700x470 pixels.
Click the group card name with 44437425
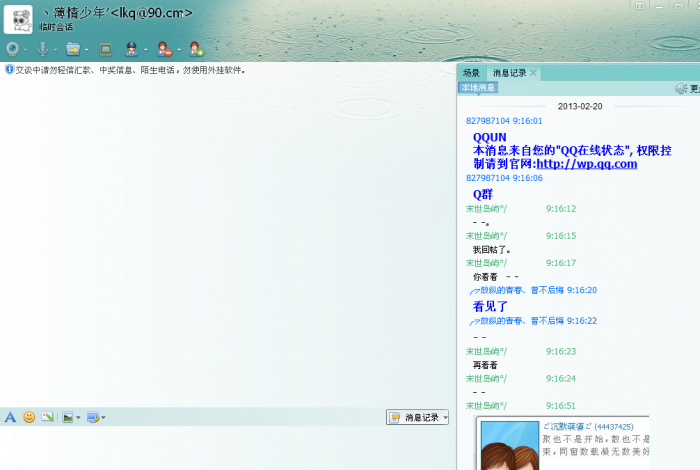588,427
